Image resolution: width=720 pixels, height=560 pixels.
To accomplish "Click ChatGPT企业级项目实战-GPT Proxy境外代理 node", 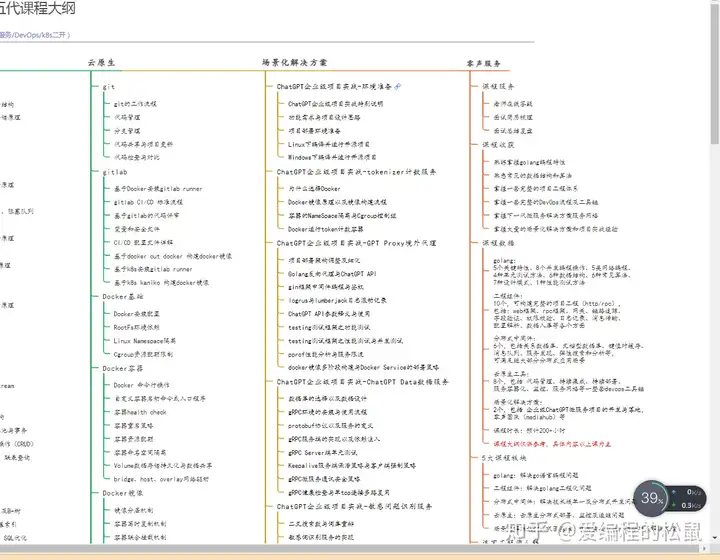I will click(x=356, y=243).
